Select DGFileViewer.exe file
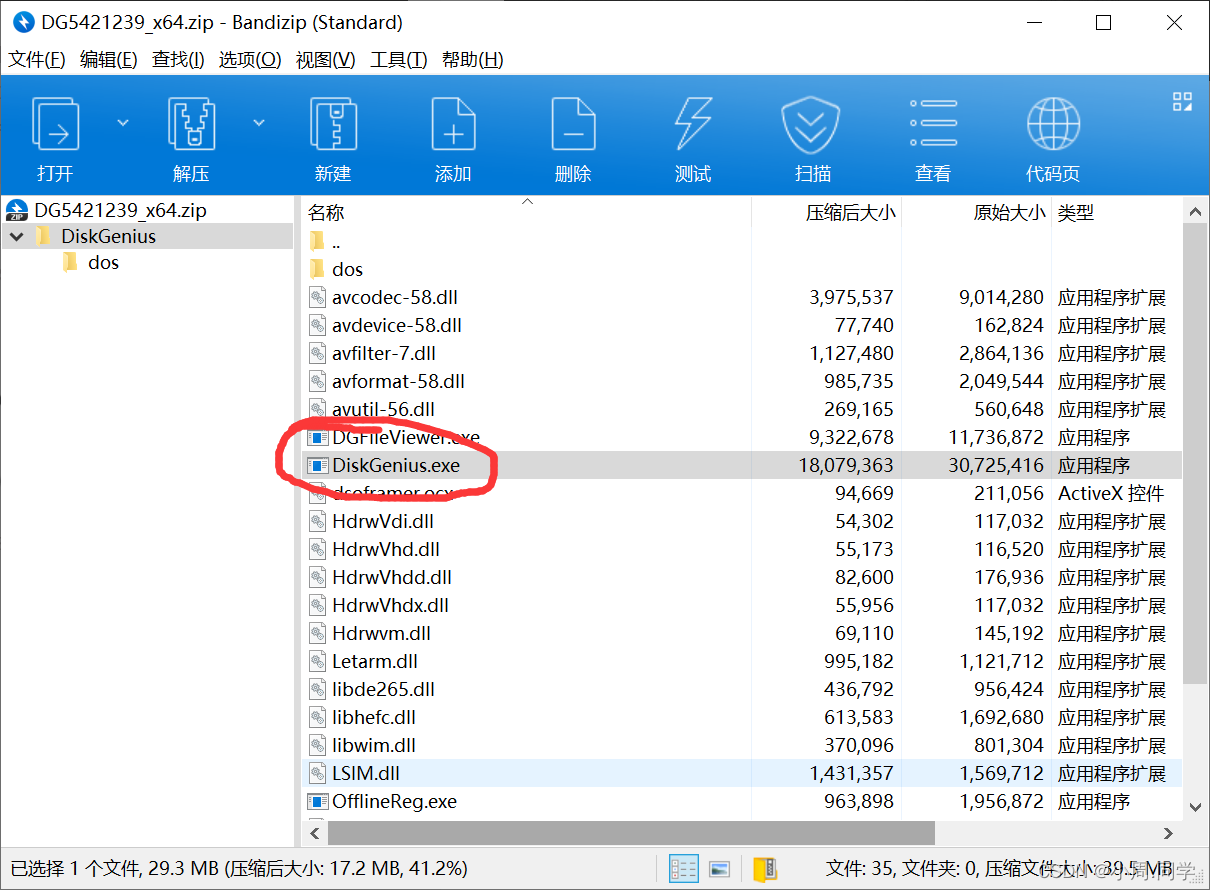 [x=406, y=437]
